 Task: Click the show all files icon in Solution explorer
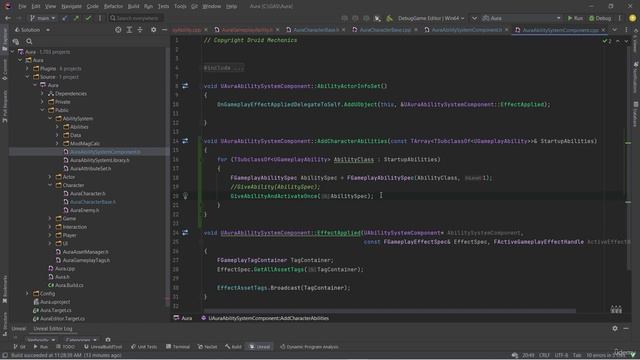point(16,41)
